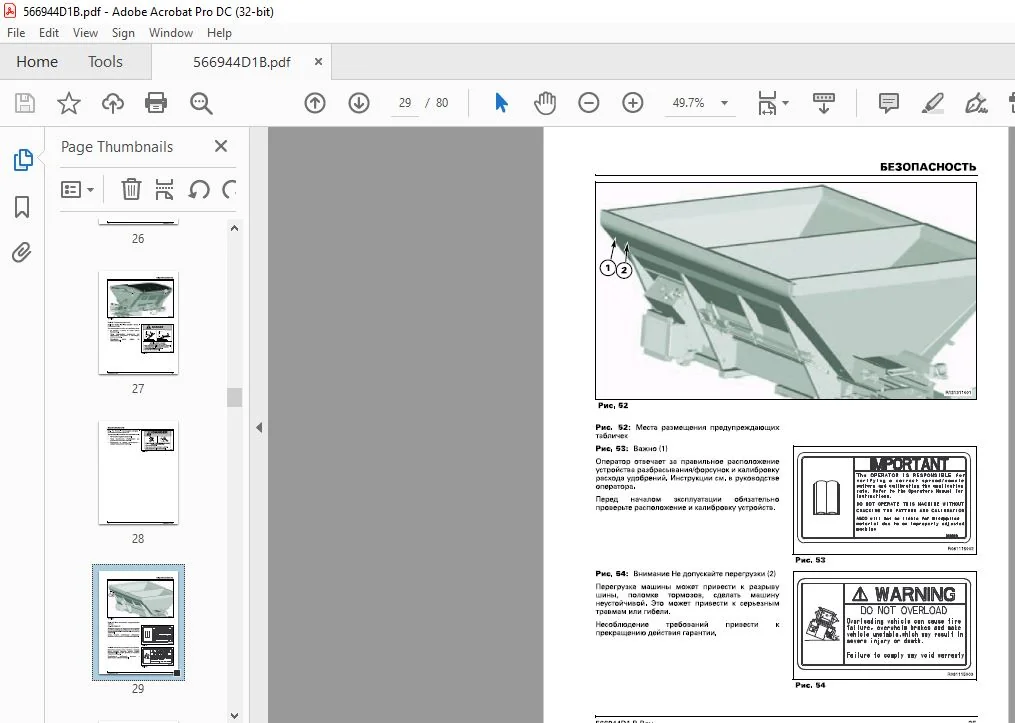
Task: Print the document
Action: tap(156, 103)
